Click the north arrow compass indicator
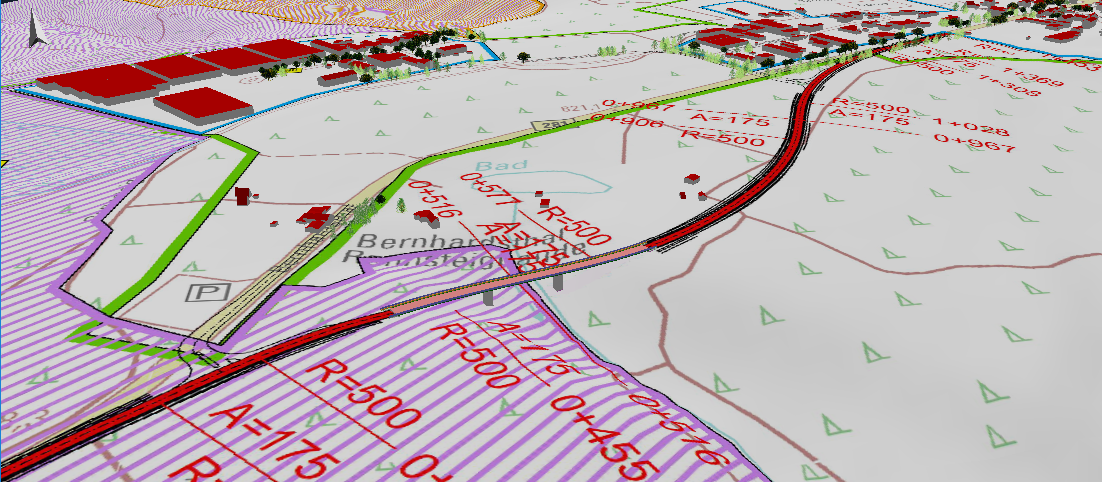The image size is (1102, 482). 36,30
